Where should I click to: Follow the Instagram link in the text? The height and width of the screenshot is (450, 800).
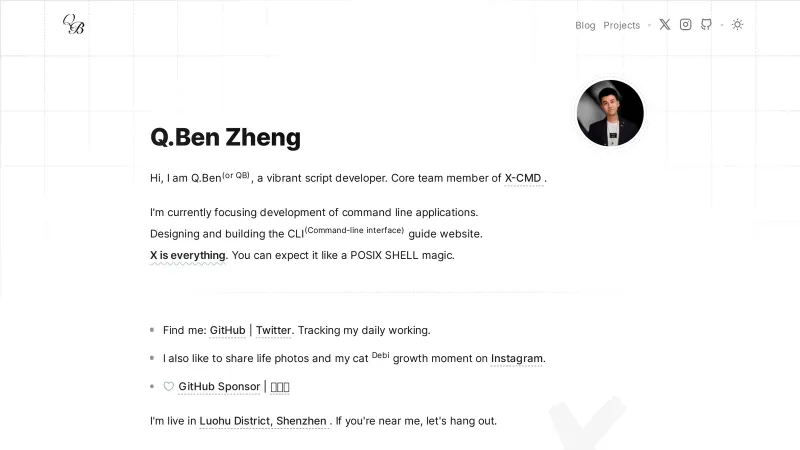(517, 358)
